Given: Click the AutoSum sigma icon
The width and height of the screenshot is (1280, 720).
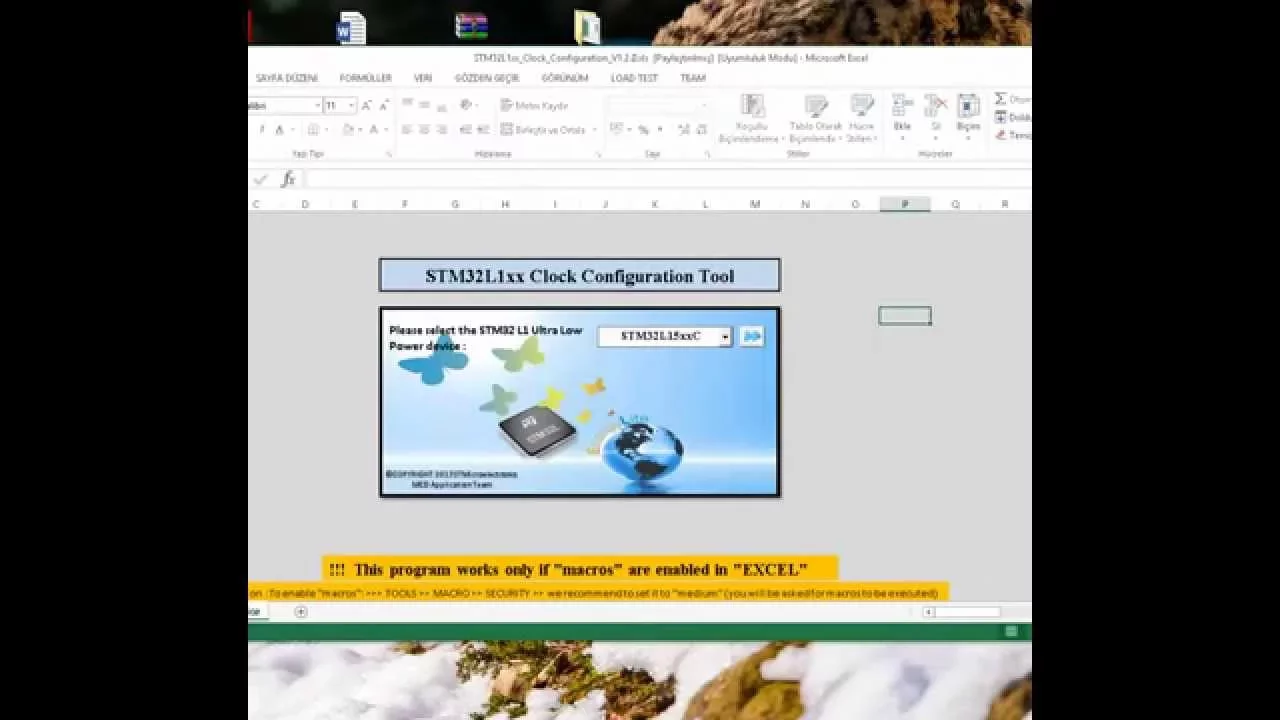Looking at the screenshot, I should [x=1000, y=99].
